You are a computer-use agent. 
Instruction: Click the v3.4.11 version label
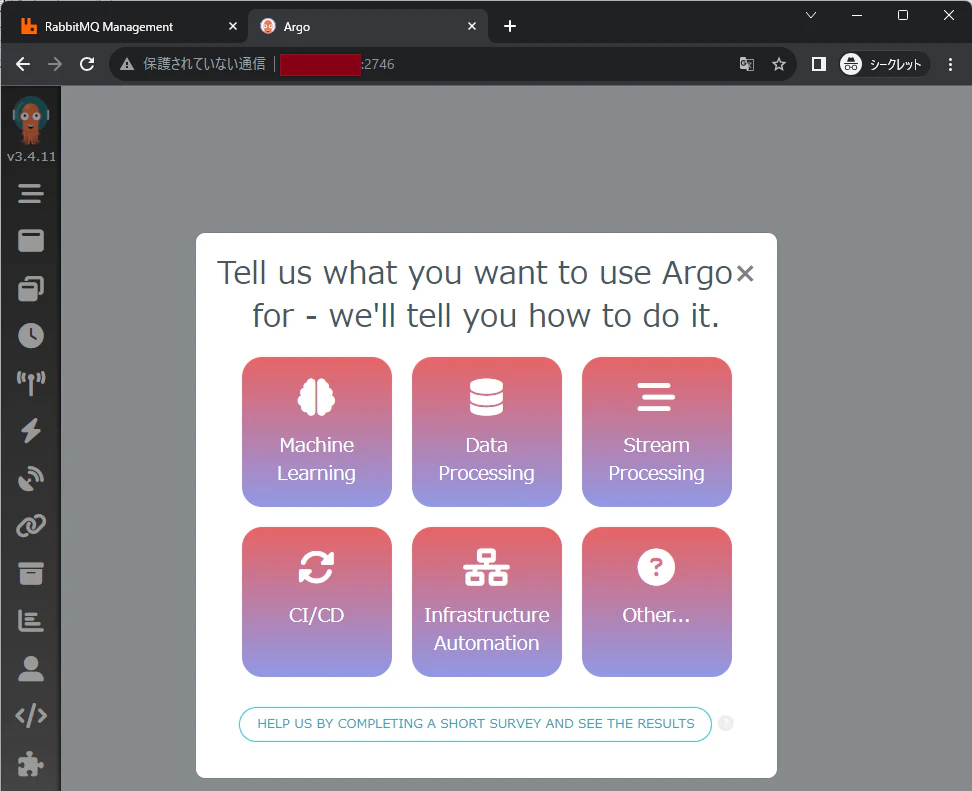point(31,156)
